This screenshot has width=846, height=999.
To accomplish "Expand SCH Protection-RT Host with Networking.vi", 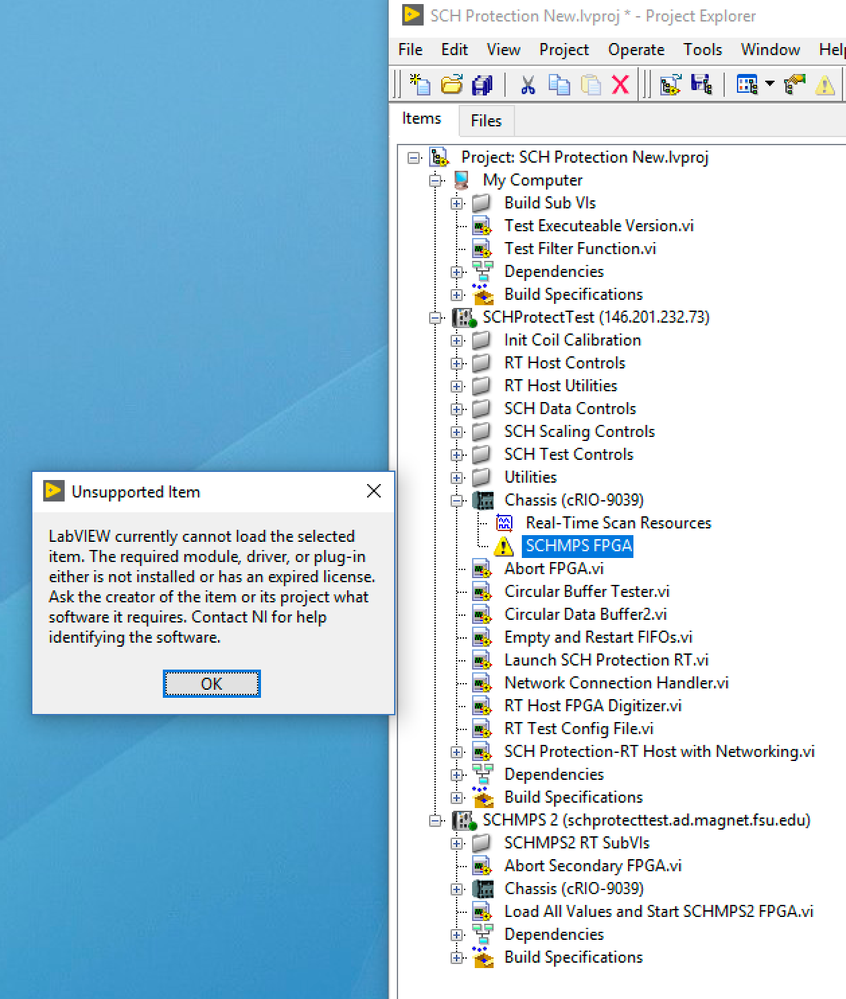I will pos(457,752).
